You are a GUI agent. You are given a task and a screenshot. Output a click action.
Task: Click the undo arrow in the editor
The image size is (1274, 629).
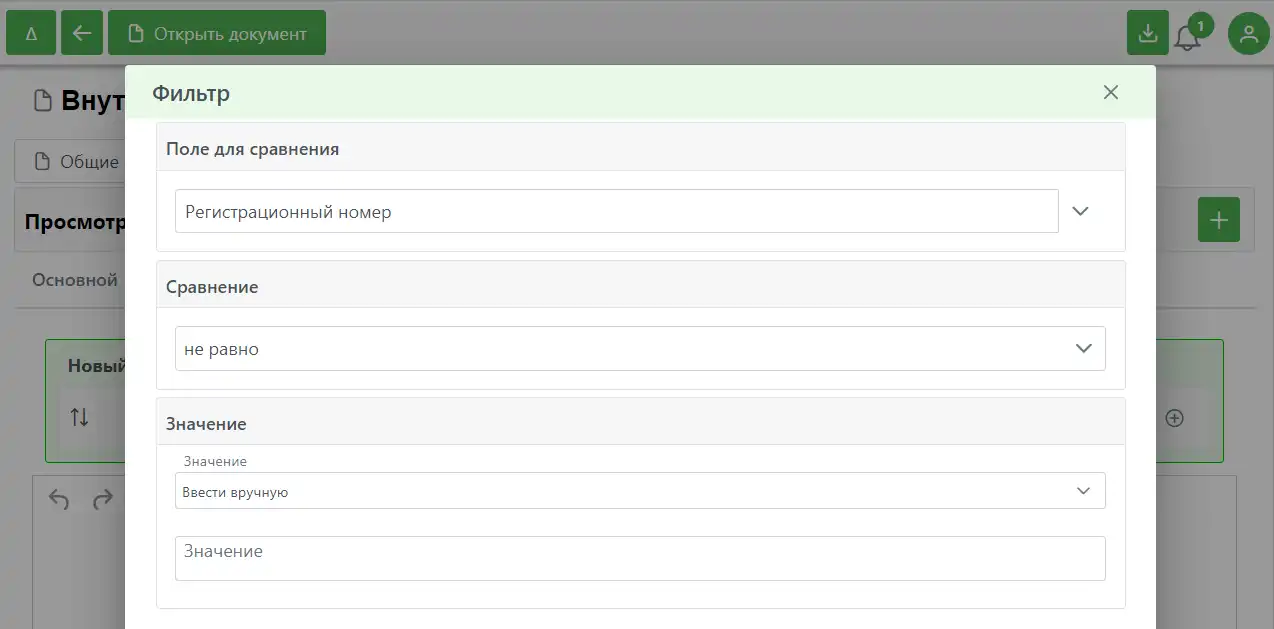pos(59,499)
